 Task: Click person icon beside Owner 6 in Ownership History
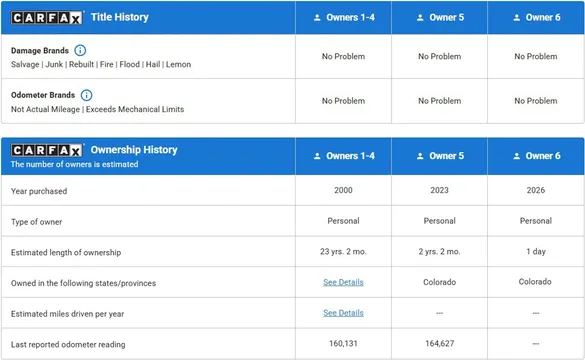516,156
